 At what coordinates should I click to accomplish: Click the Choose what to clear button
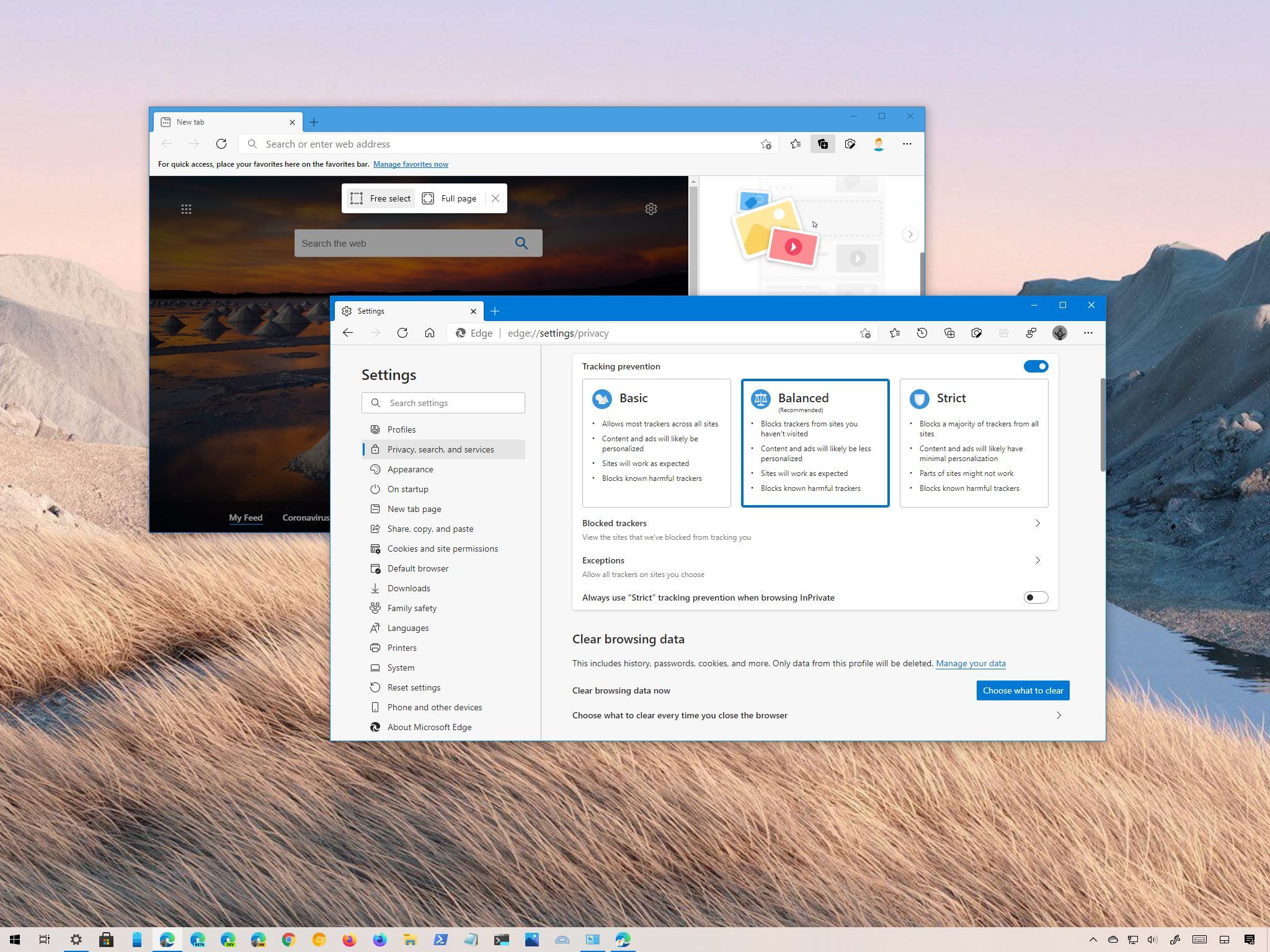[1023, 690]
